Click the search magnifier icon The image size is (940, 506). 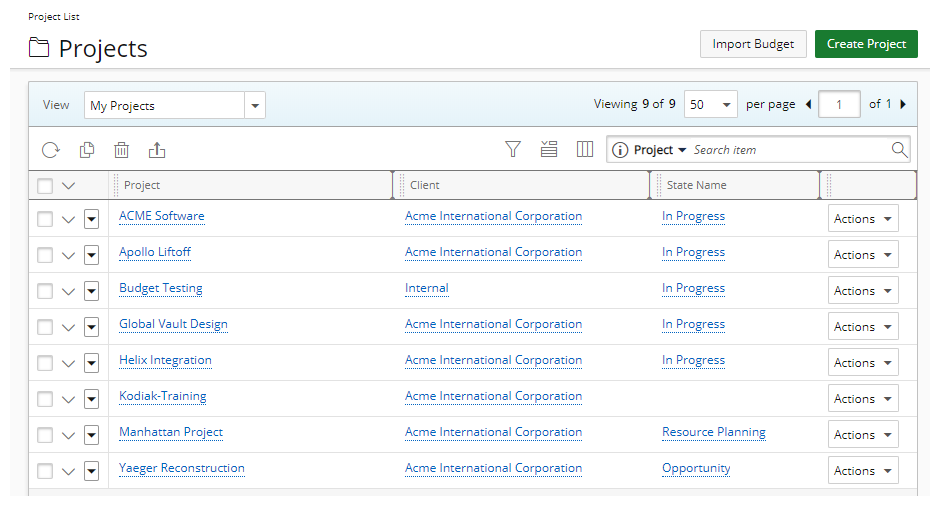pyautogui.click(x=899, y=150)
